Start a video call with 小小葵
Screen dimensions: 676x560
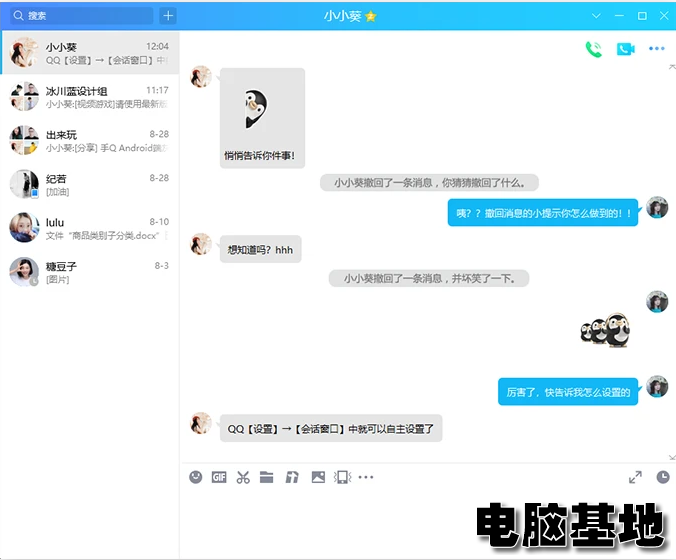(x=626, y=49)
